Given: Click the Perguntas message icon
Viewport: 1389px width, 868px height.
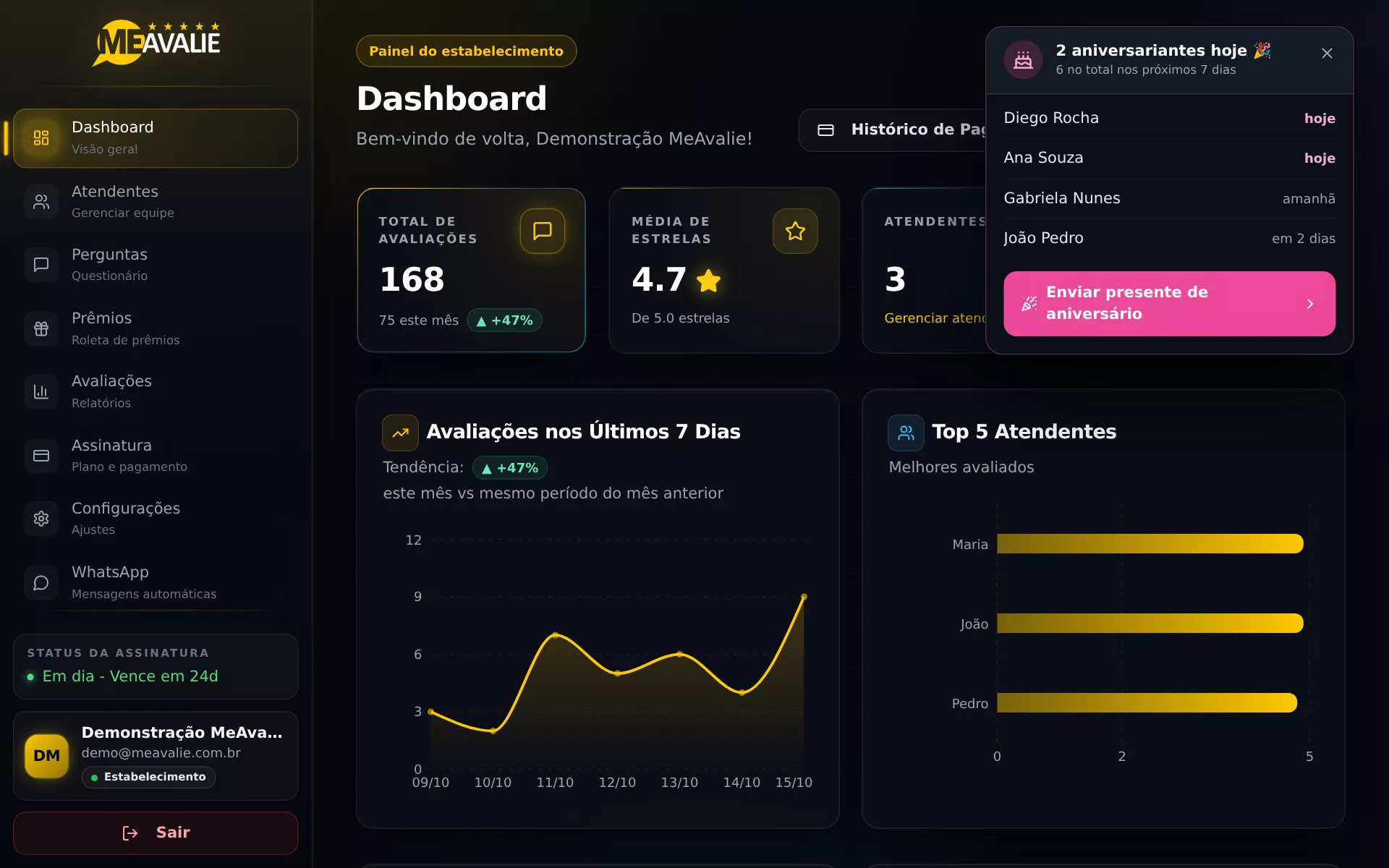Looking at the screenshot, I should point(41,264).
